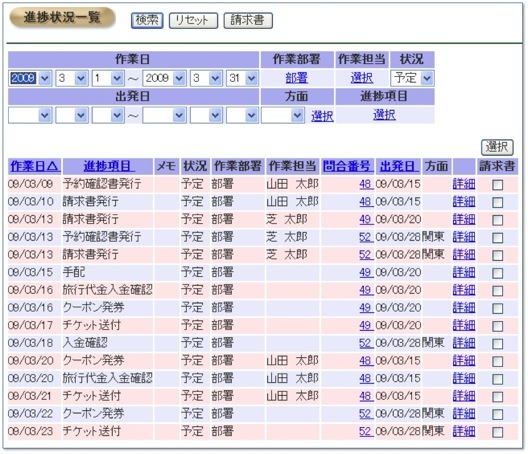Open the 作業日 end day dropdown 31
528x454 pixels.
pyautogui.click(x=242, y=78)
